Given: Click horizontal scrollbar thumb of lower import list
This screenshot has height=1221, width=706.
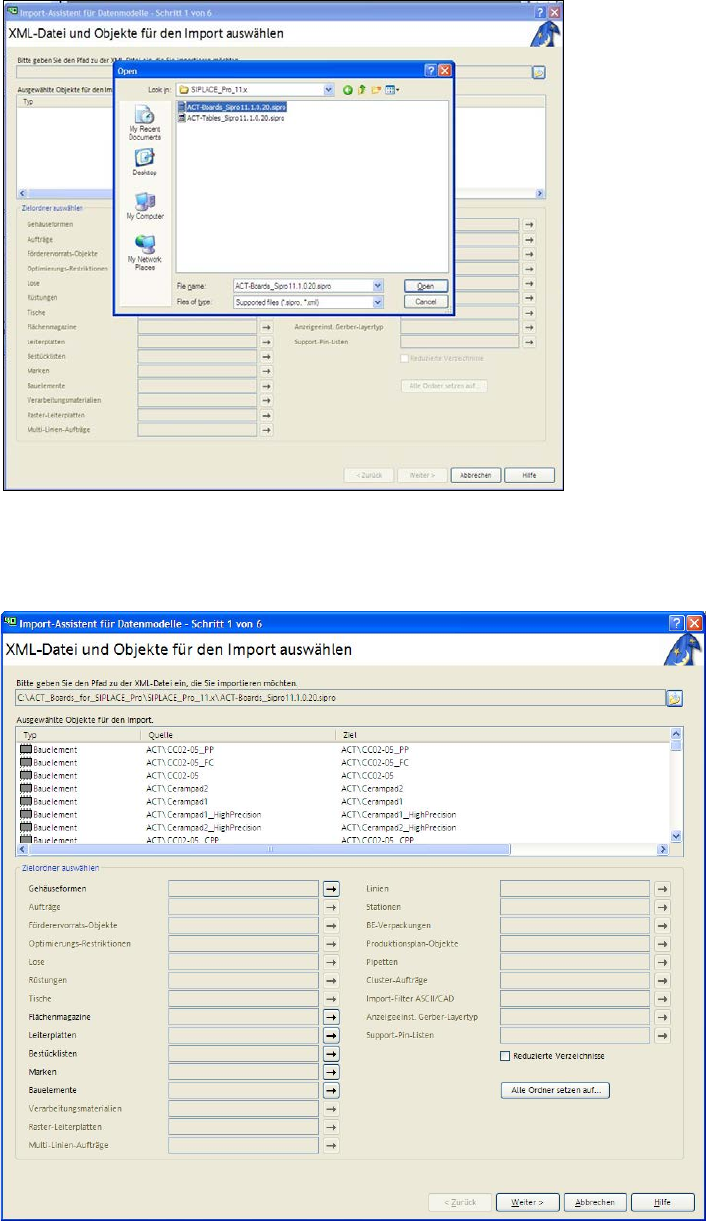Looking at the screenshot, I should 268,849.
